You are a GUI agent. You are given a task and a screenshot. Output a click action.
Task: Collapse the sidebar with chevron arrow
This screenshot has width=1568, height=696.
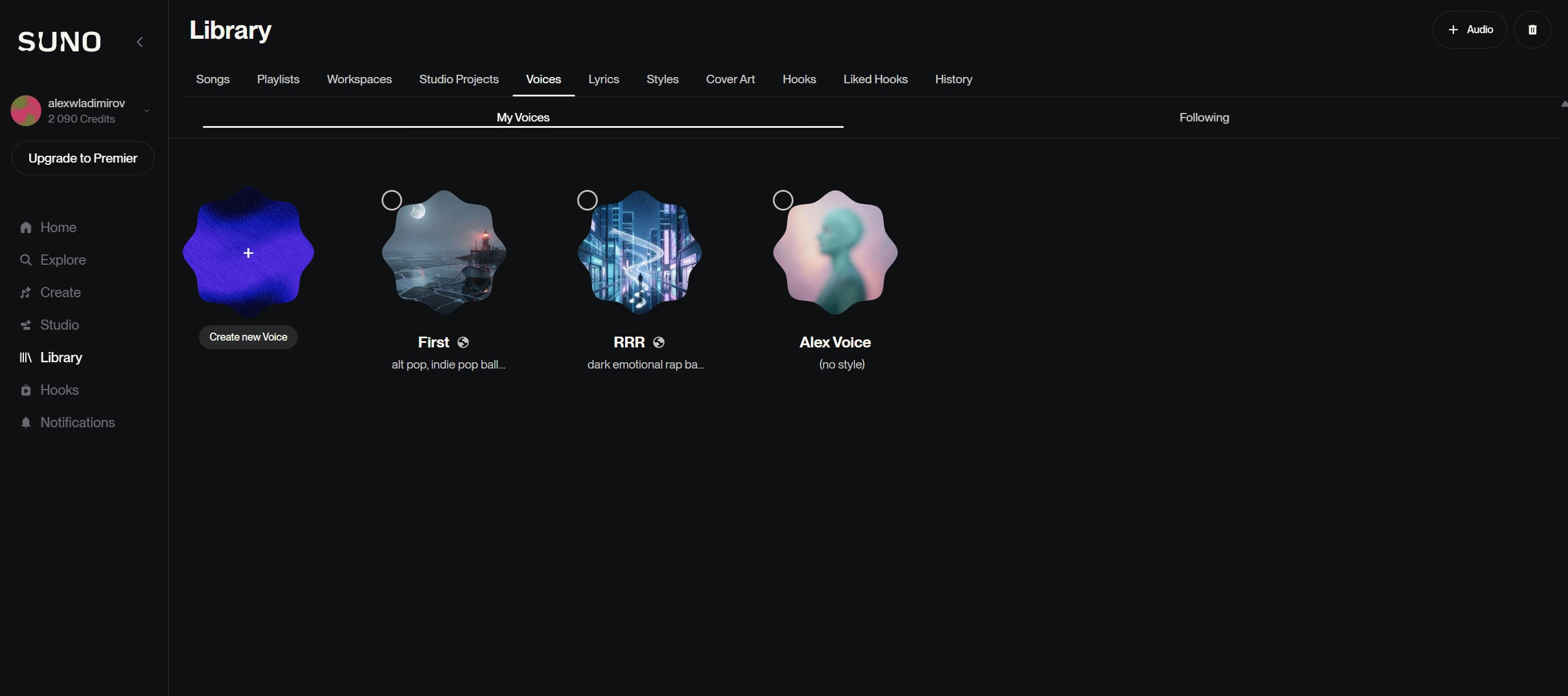tap(139, 42)
